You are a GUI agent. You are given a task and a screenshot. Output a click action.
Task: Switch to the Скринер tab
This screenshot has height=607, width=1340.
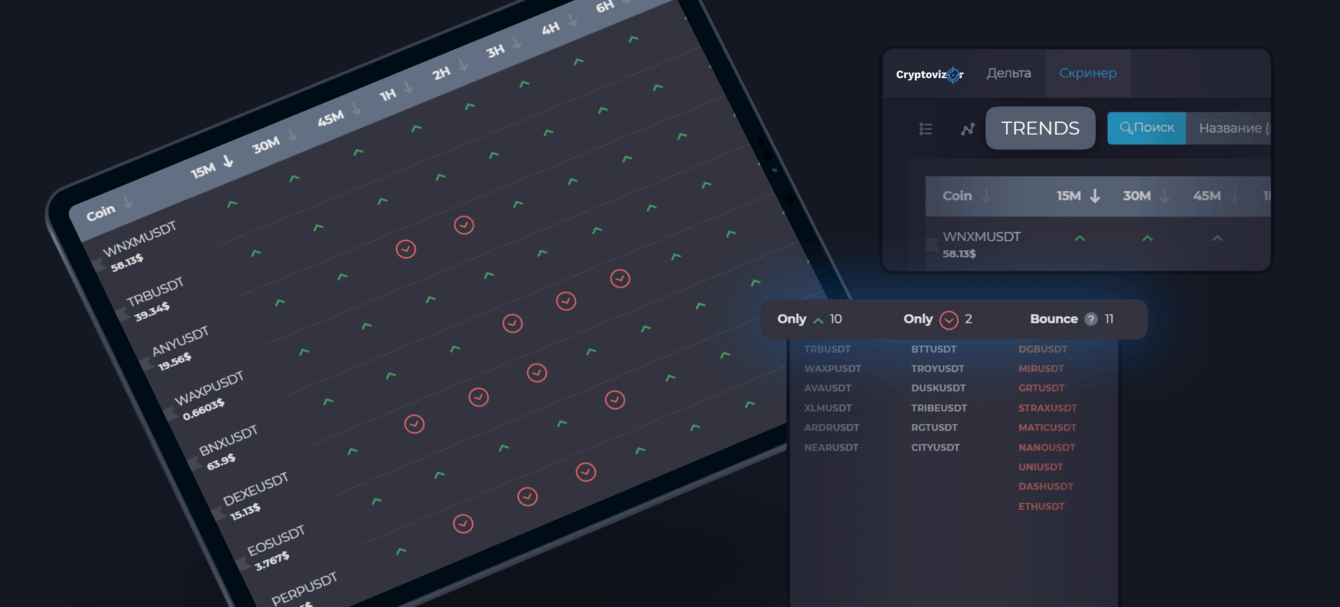[x=1088, y=73]
